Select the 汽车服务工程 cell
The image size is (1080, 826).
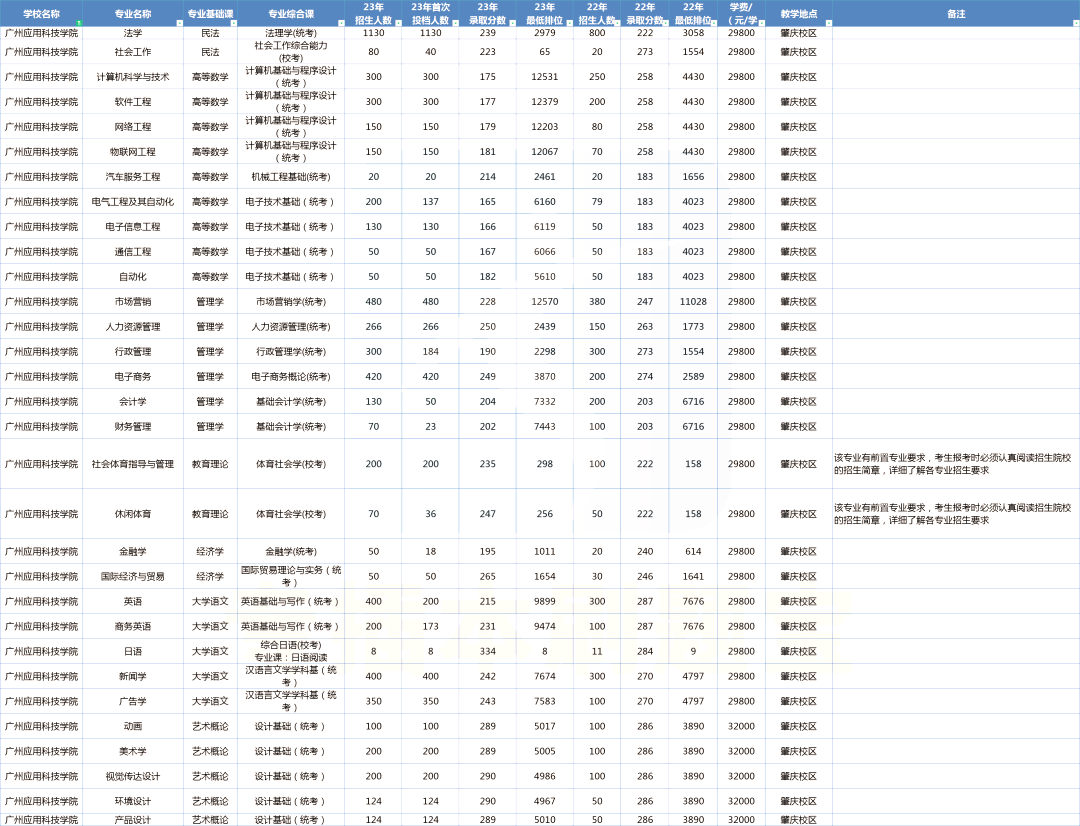click(x=133, y=176)
